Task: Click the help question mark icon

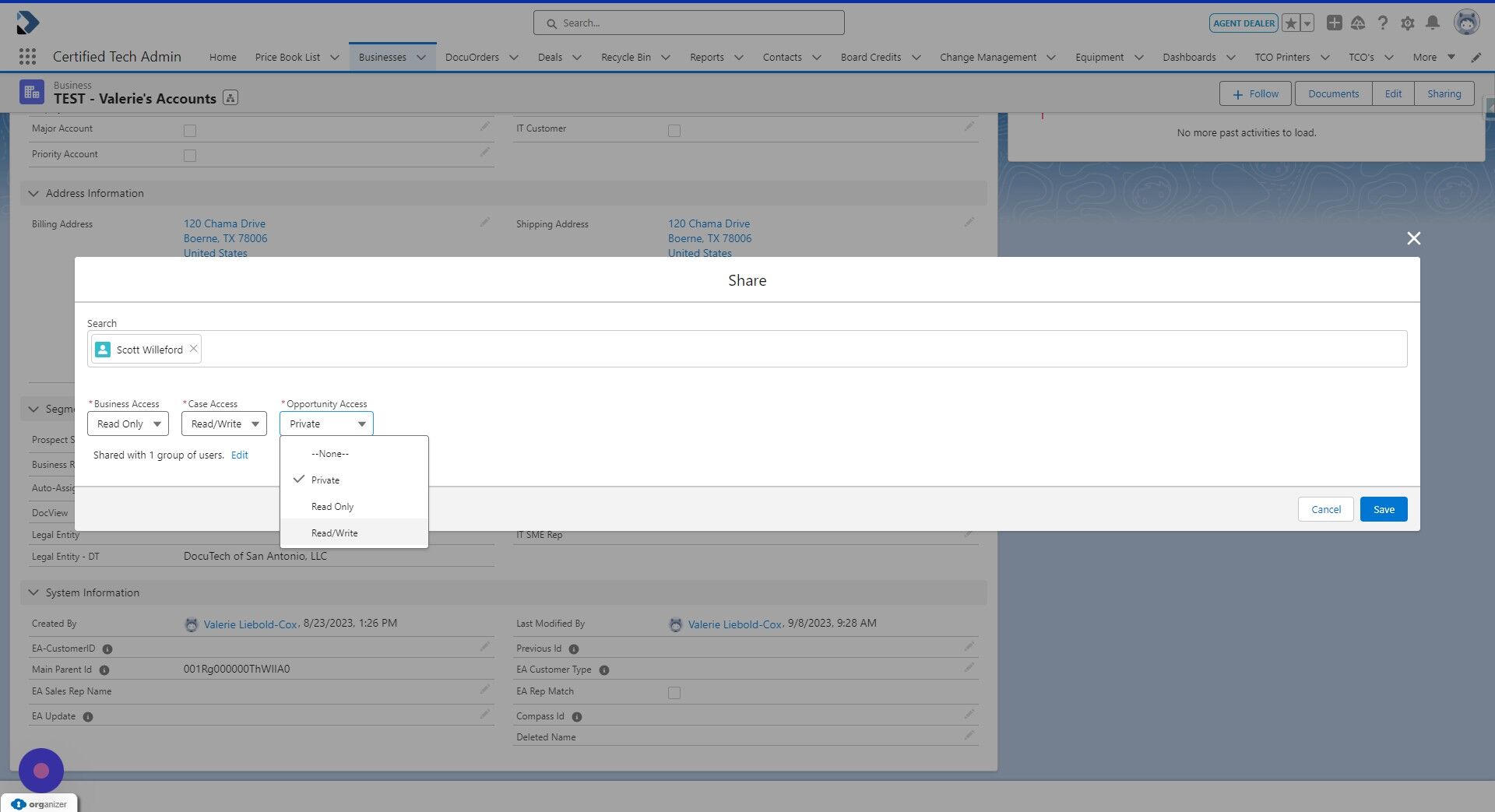Action: (1383, 23)
